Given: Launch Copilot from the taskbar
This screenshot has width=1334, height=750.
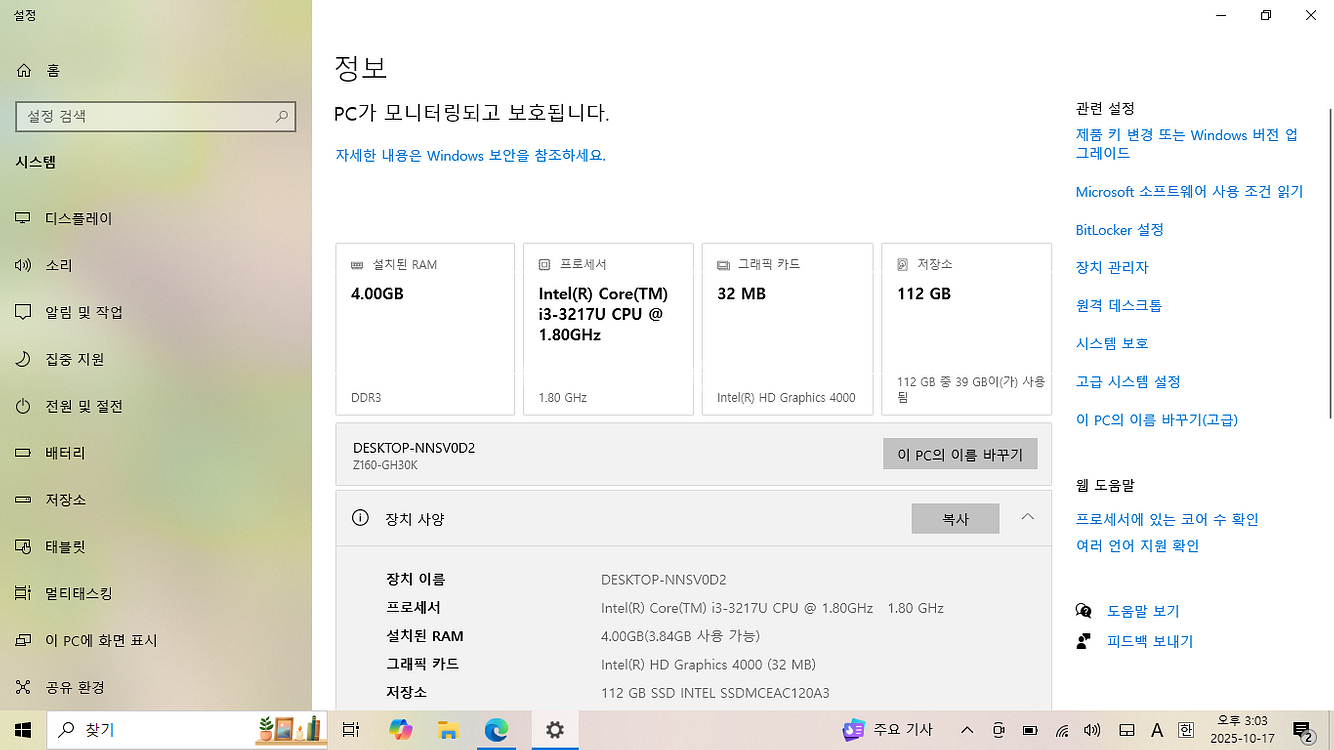Looking at the screenshot, I should [x=401, y=729].
